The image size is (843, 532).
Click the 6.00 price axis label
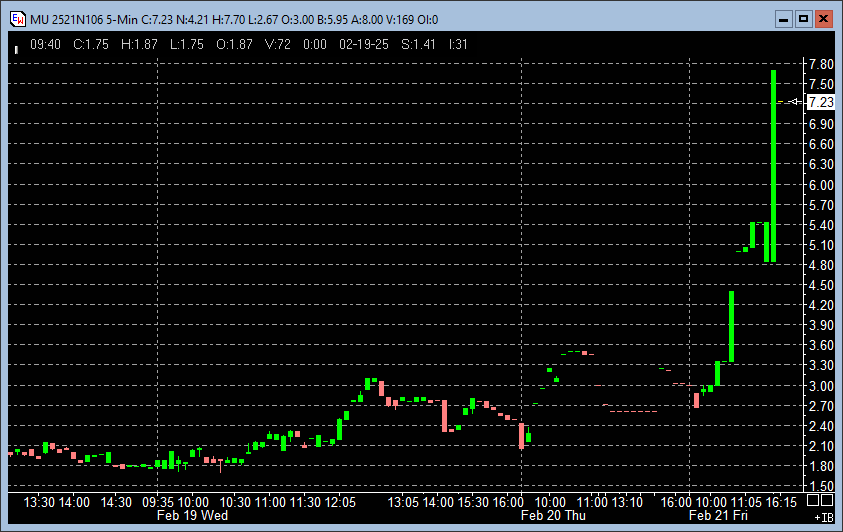coord(821,185)
